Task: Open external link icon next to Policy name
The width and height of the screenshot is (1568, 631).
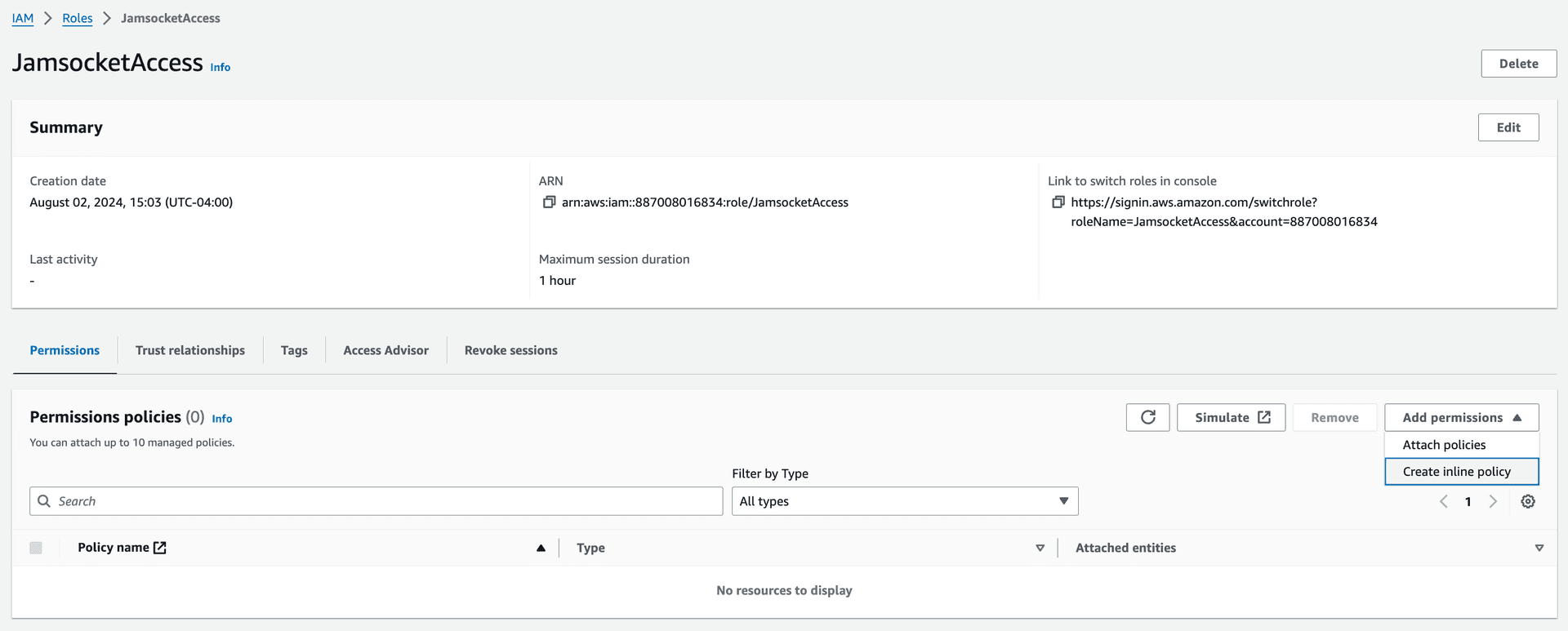Action: pos(160,548)
